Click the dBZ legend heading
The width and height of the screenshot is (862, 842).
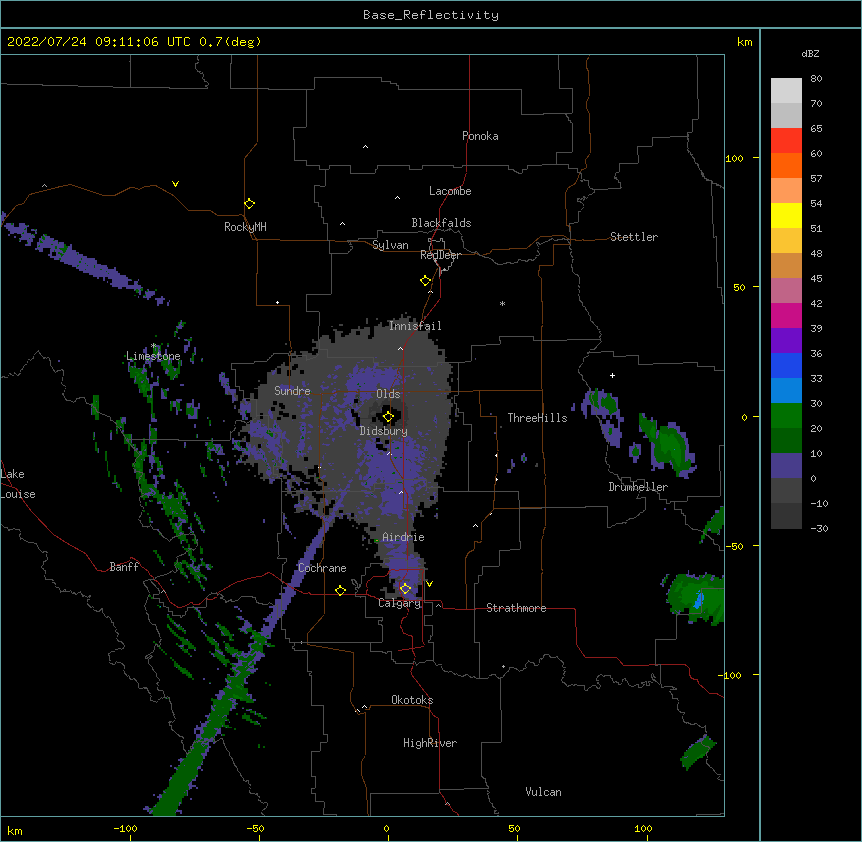click(x=810, y=54)
